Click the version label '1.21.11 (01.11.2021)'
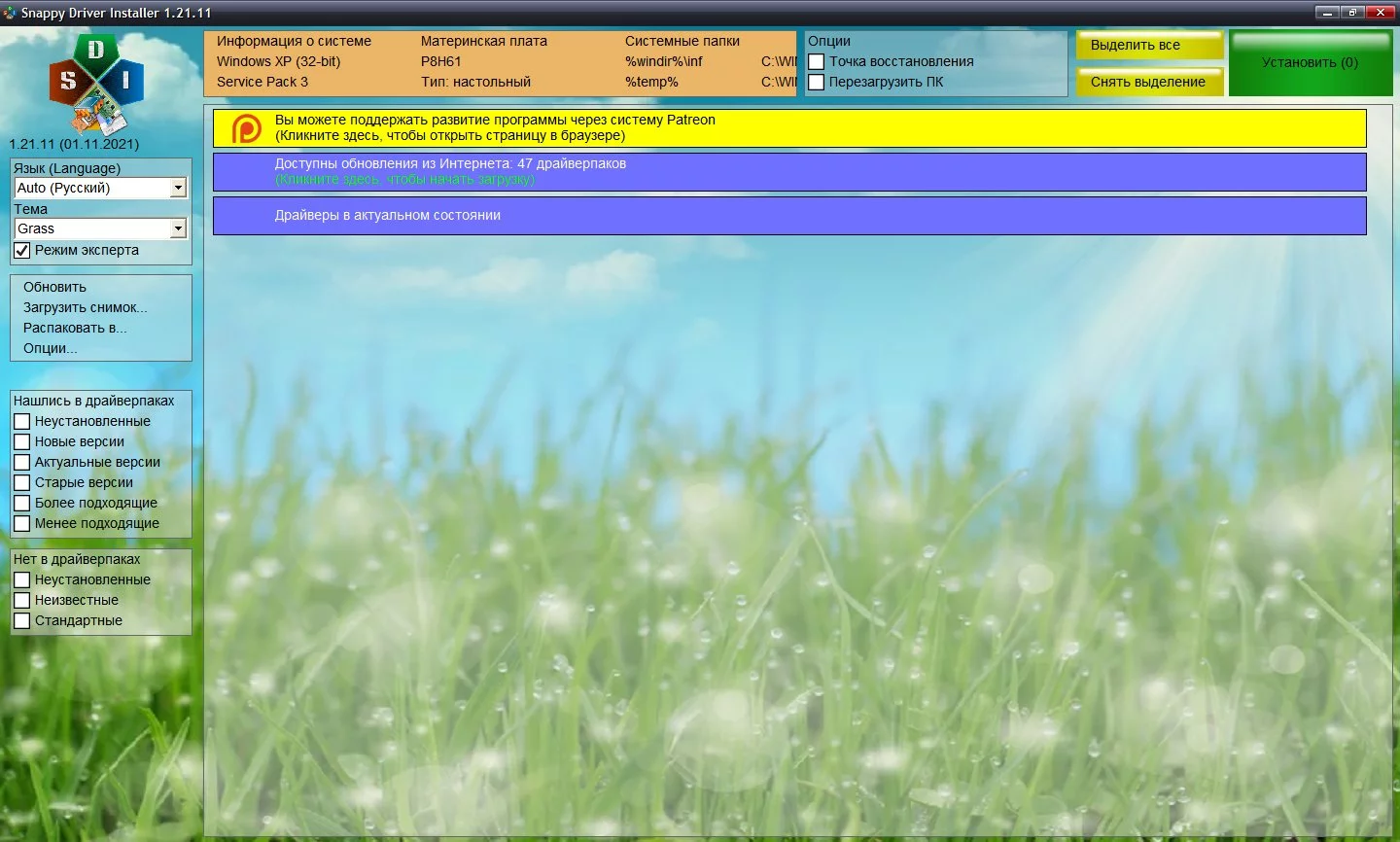1400x842 pixels. pos(74,144)
